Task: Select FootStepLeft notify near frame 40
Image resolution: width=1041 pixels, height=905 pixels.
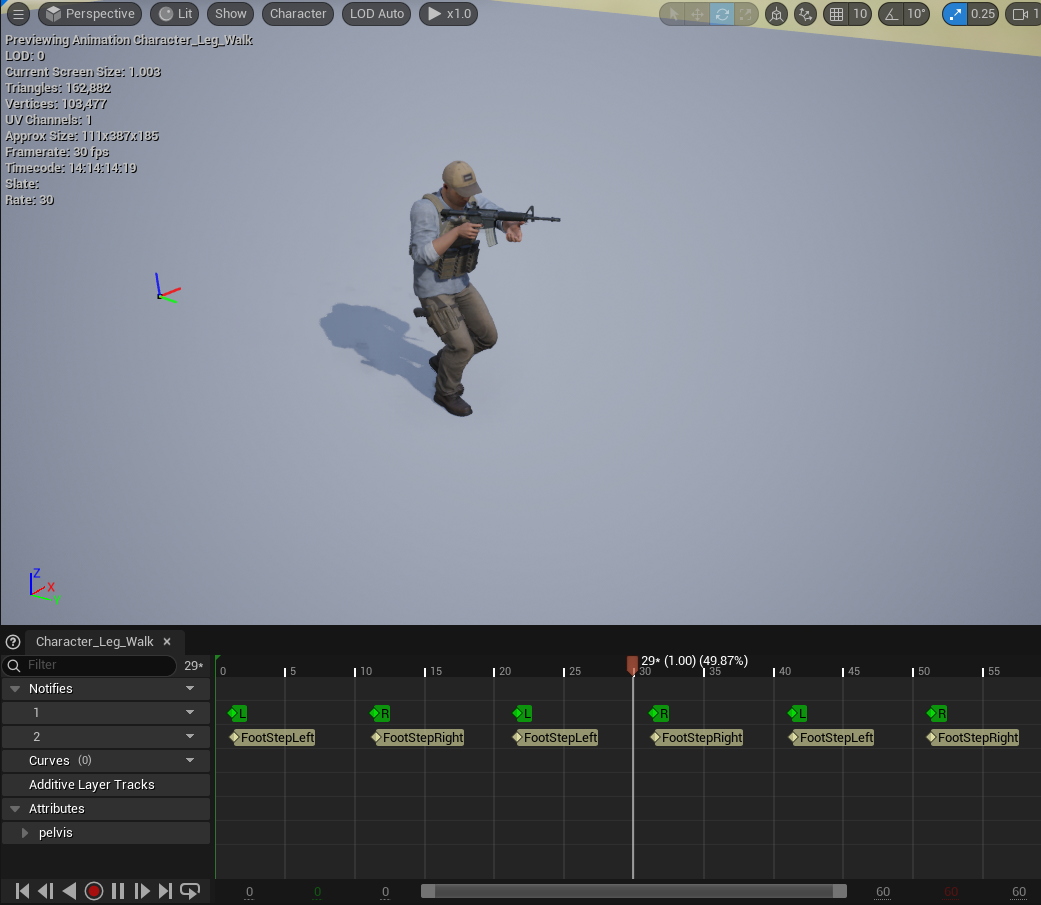Action: click(x=831, y=738)
